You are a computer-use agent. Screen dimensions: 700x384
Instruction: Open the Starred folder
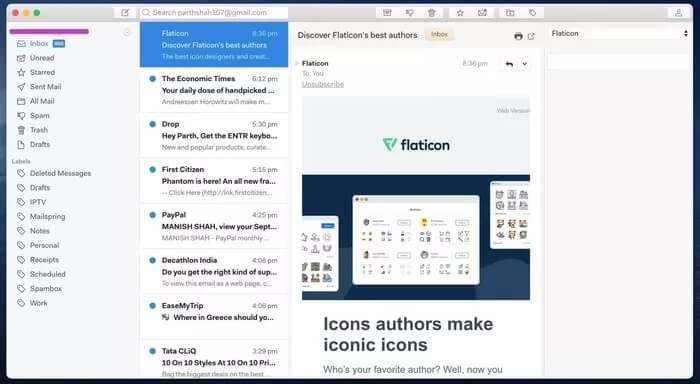(42, 72)
